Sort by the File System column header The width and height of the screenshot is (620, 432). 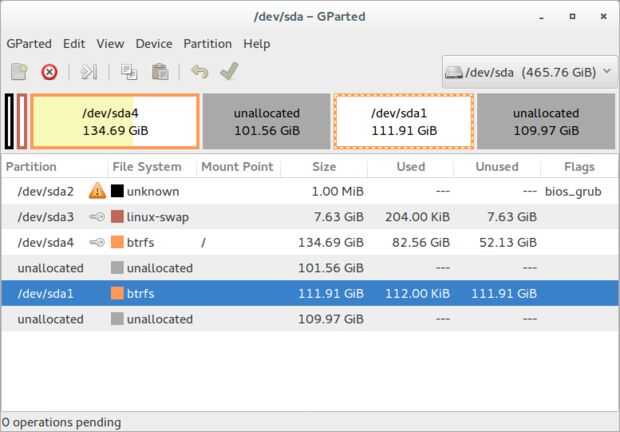tap(147, 167)
